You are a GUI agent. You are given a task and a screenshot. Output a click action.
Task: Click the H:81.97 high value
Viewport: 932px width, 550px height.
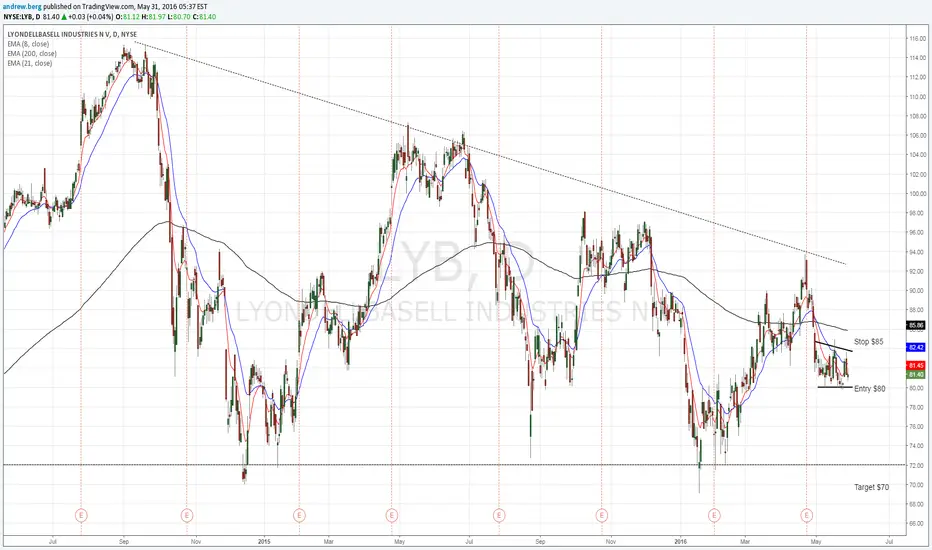coord(155,17)
